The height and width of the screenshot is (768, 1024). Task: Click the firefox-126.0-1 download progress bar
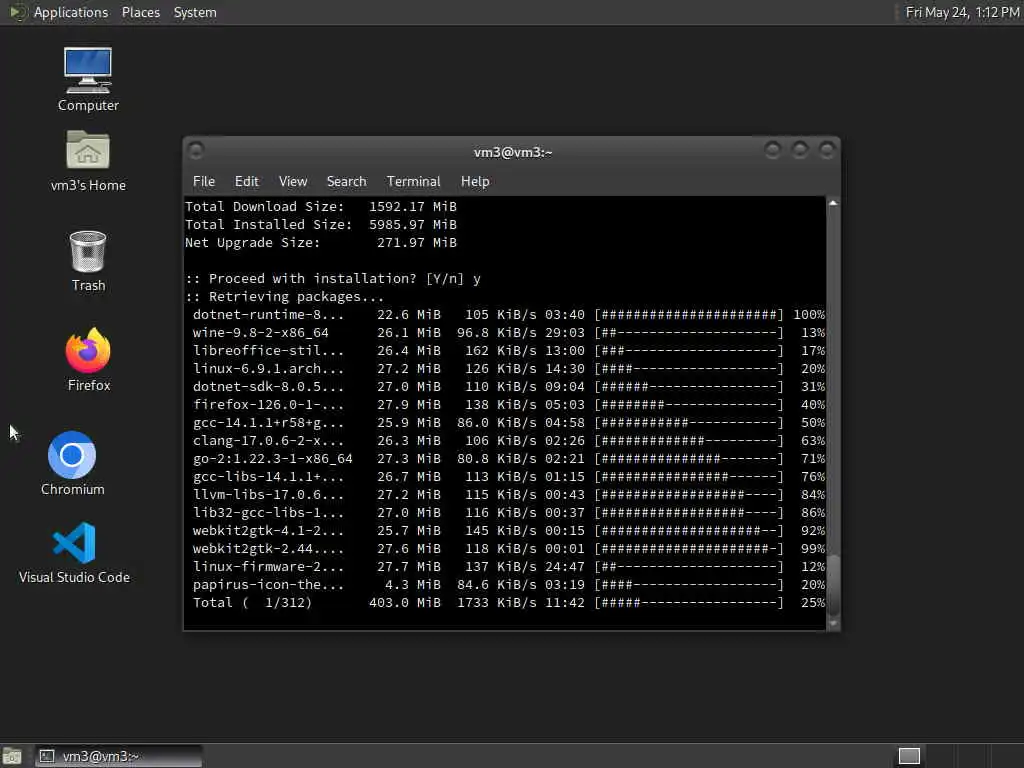688,405
